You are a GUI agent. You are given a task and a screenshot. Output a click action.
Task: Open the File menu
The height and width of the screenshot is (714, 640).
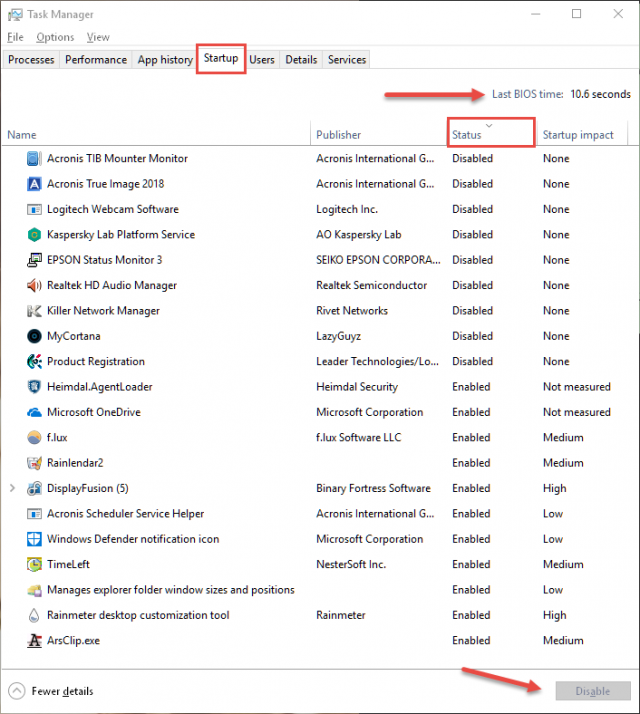pos(15,37)
